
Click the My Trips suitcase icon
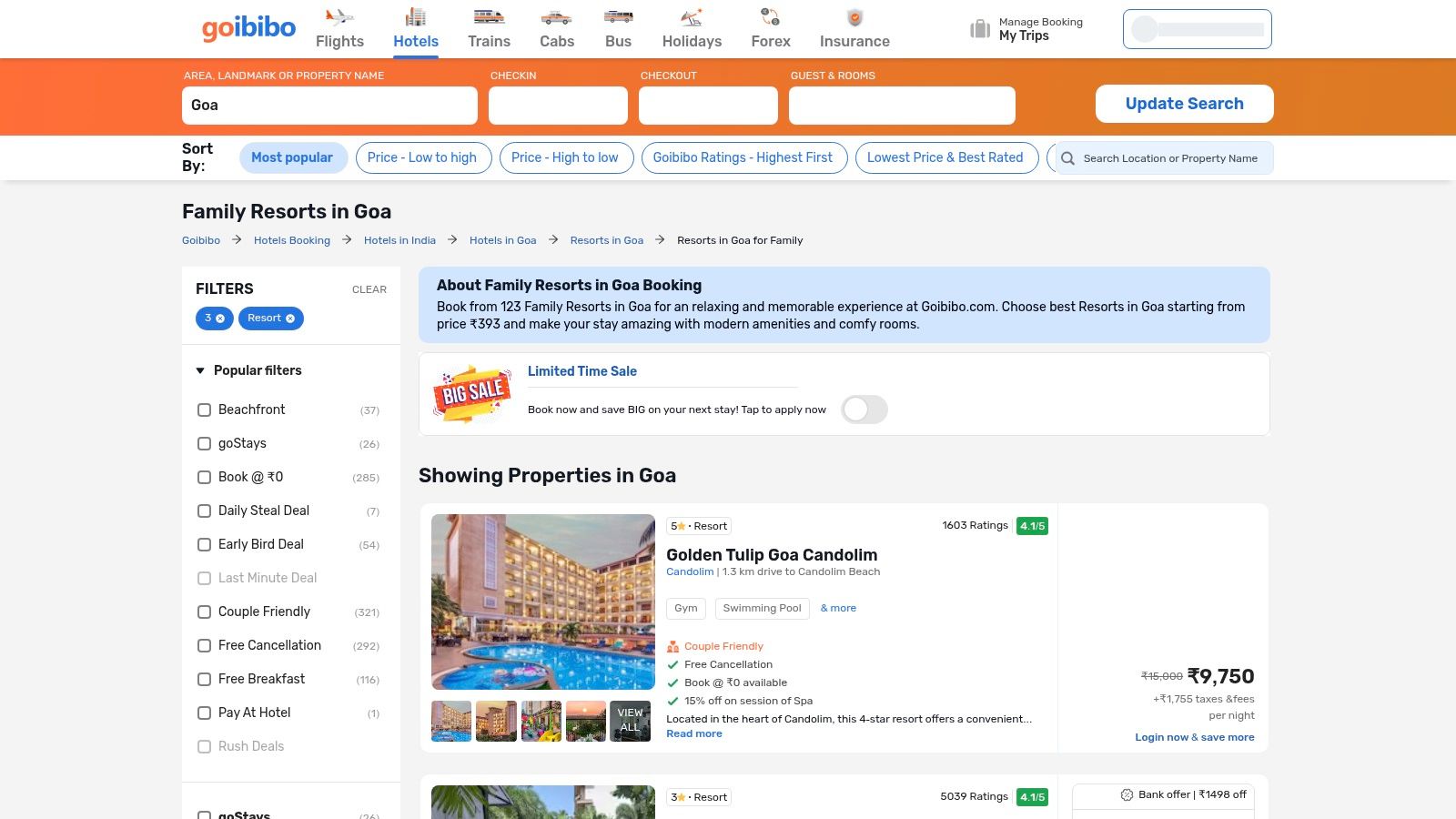click(x=980, y=29)
